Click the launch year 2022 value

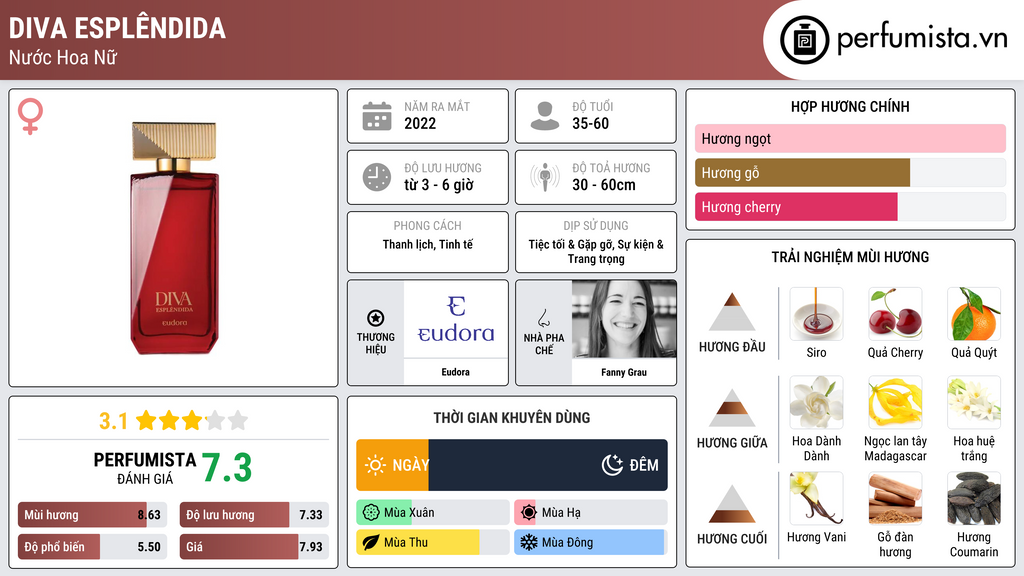(x=420, y=123)
